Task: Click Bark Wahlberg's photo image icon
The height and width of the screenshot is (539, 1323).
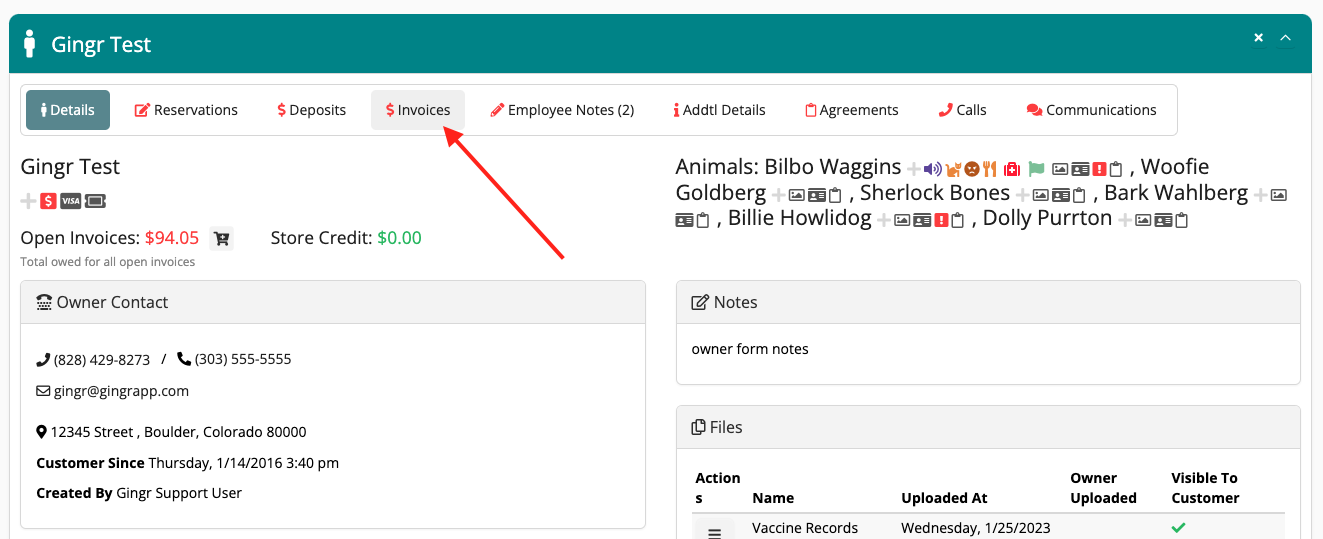Action: click(1278, 195)
